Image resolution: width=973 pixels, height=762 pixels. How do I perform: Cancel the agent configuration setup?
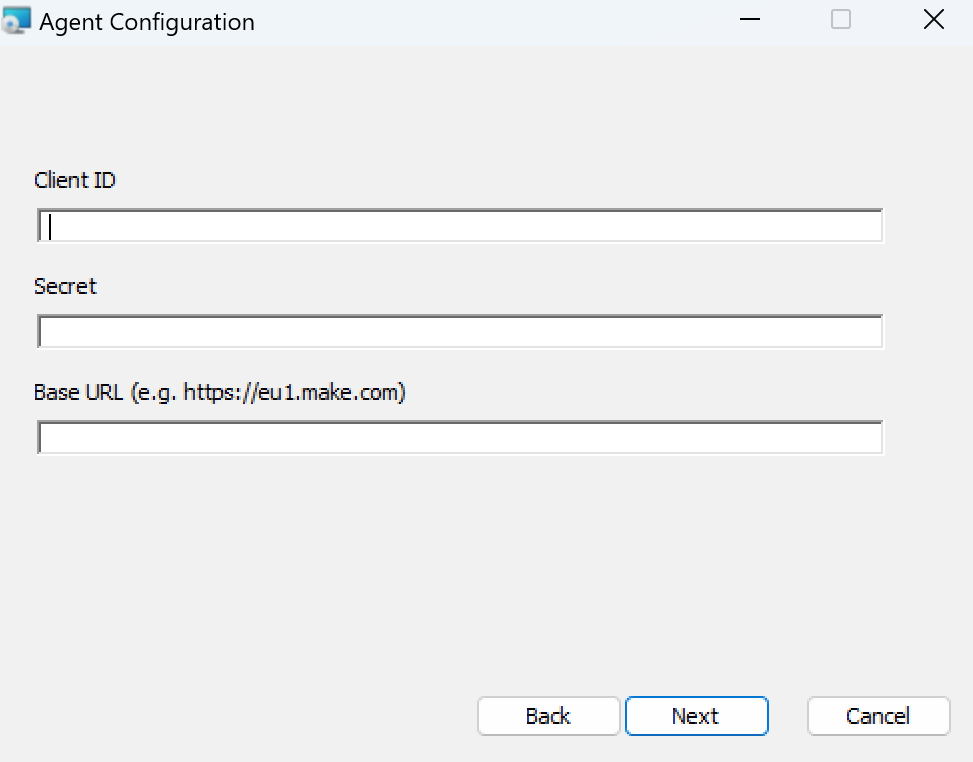[x=879, y=716]
